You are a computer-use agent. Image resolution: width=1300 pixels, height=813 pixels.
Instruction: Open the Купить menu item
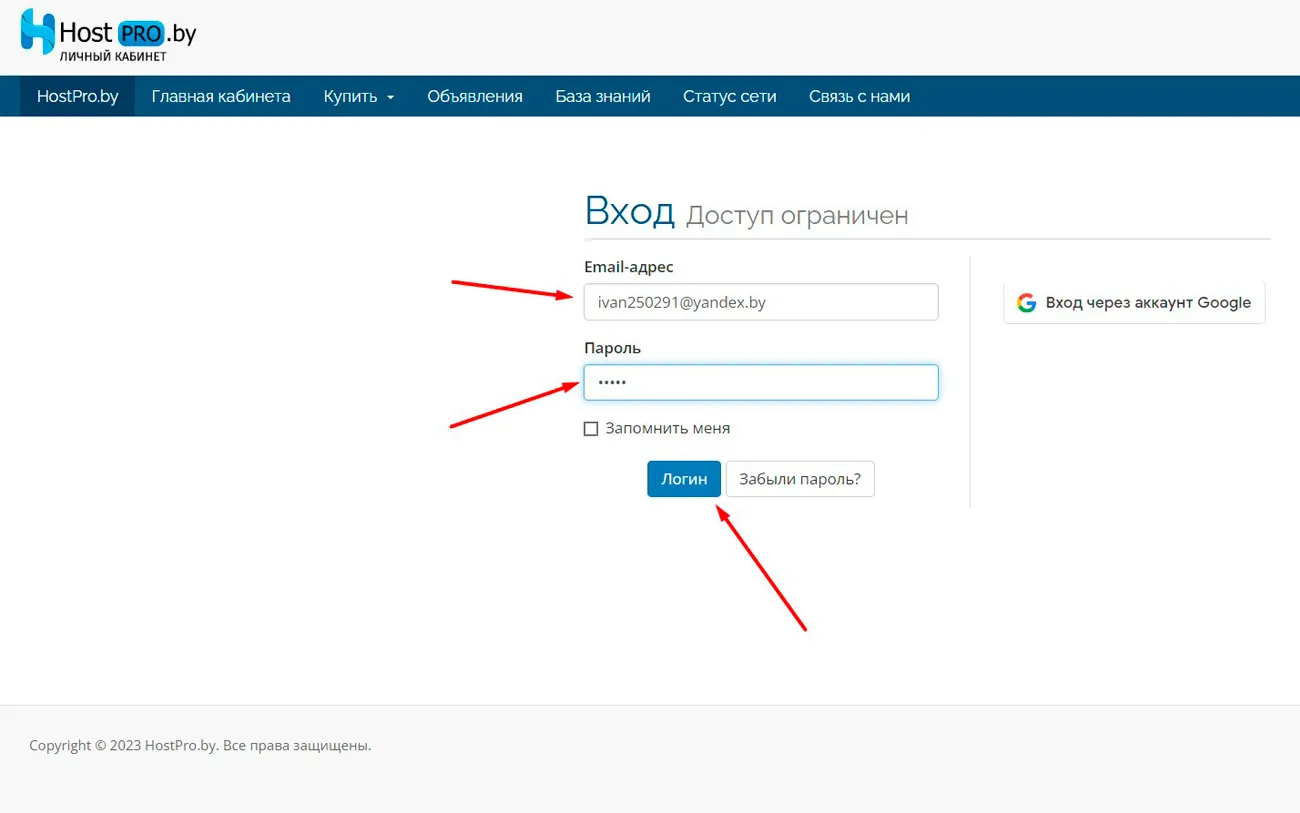click(x=350, y=97)
